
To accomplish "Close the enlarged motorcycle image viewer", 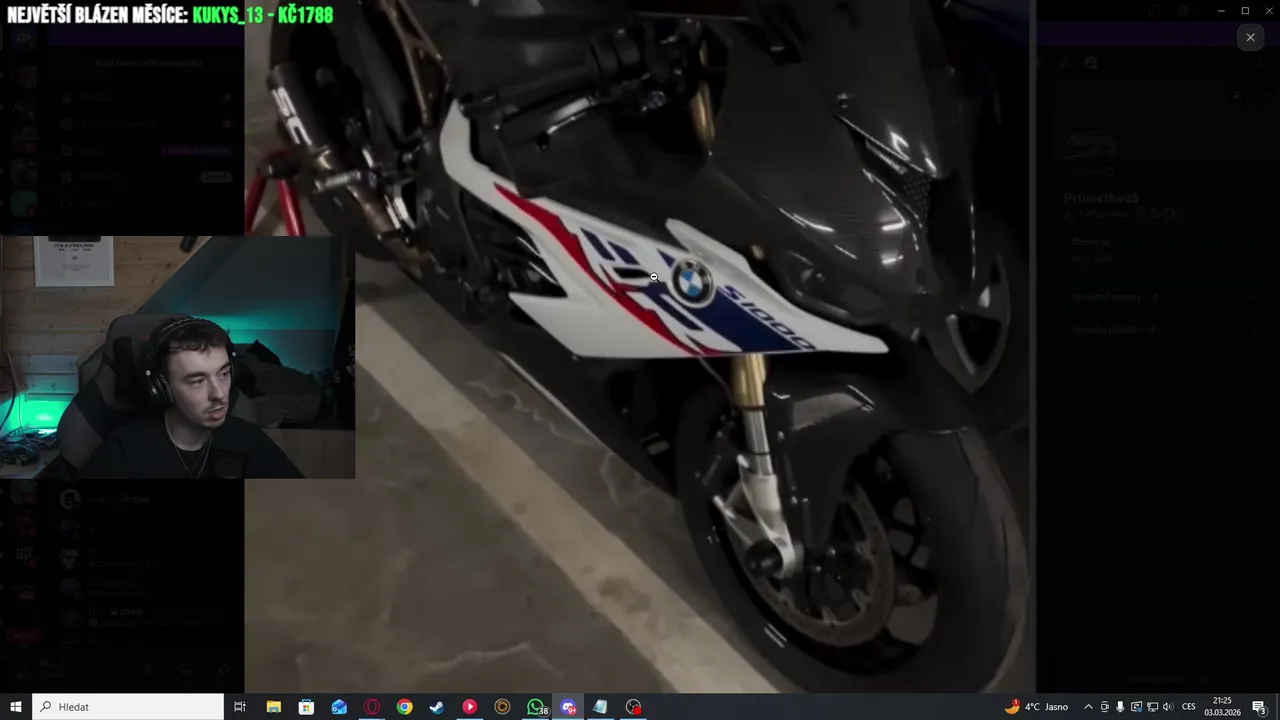I will (1250, 37).
